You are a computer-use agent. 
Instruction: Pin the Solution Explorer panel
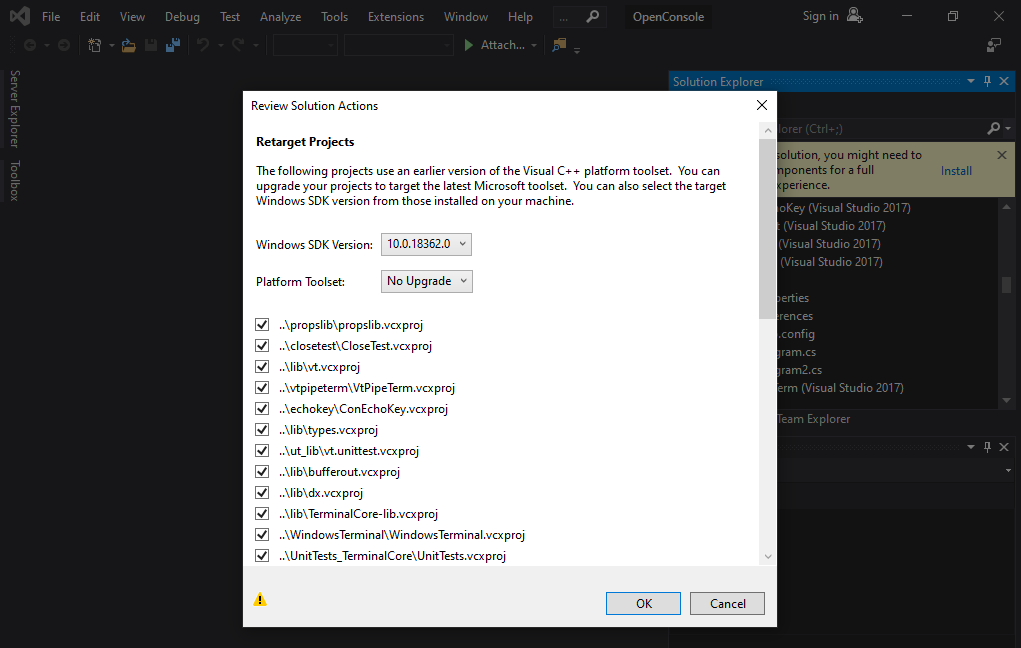(x=987, y=82)
